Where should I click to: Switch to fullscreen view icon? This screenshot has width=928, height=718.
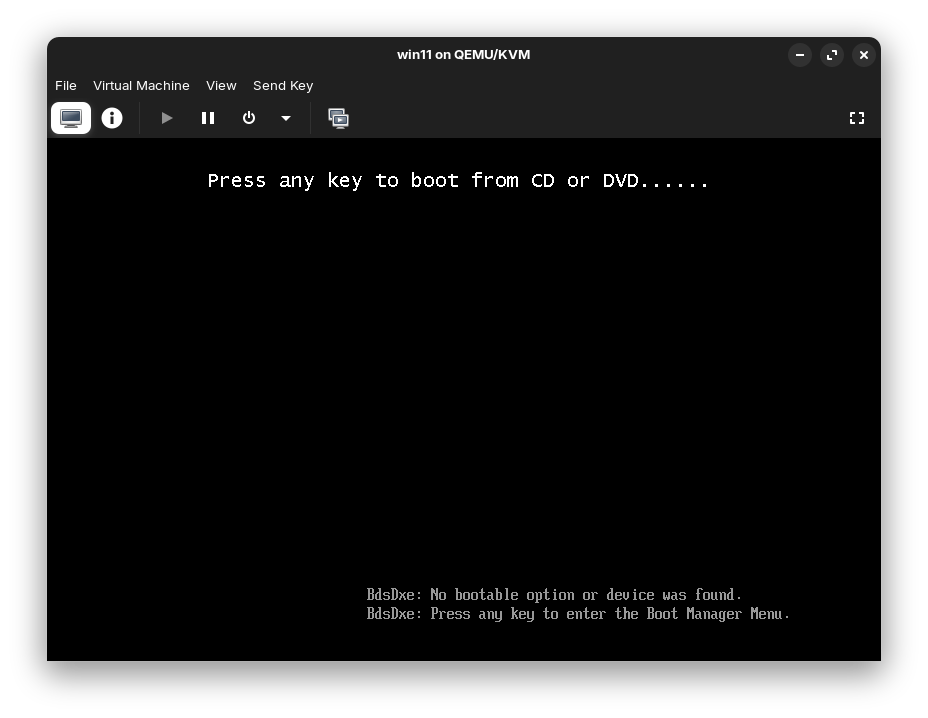coord(856,118)
